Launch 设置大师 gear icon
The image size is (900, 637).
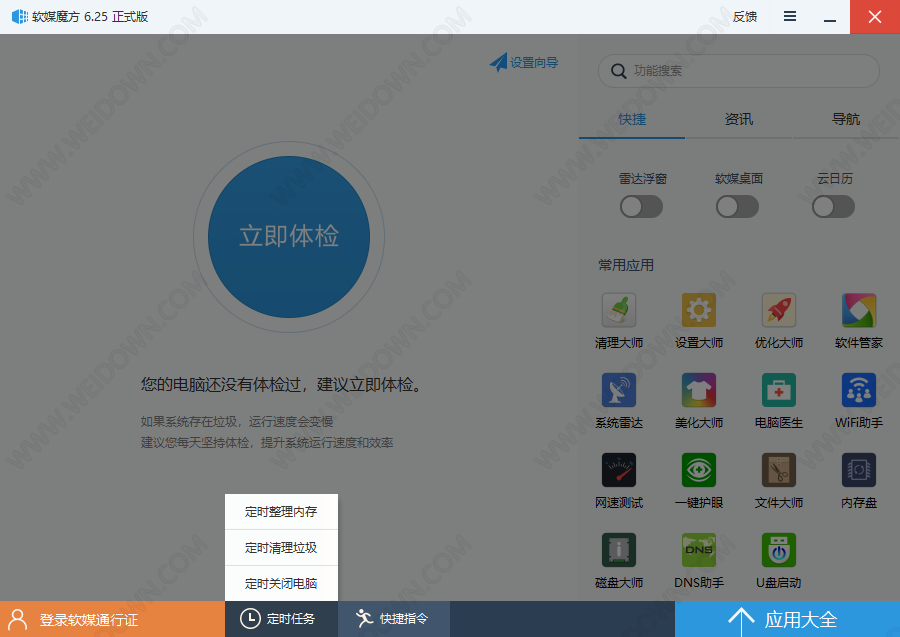tap(699, 310)
